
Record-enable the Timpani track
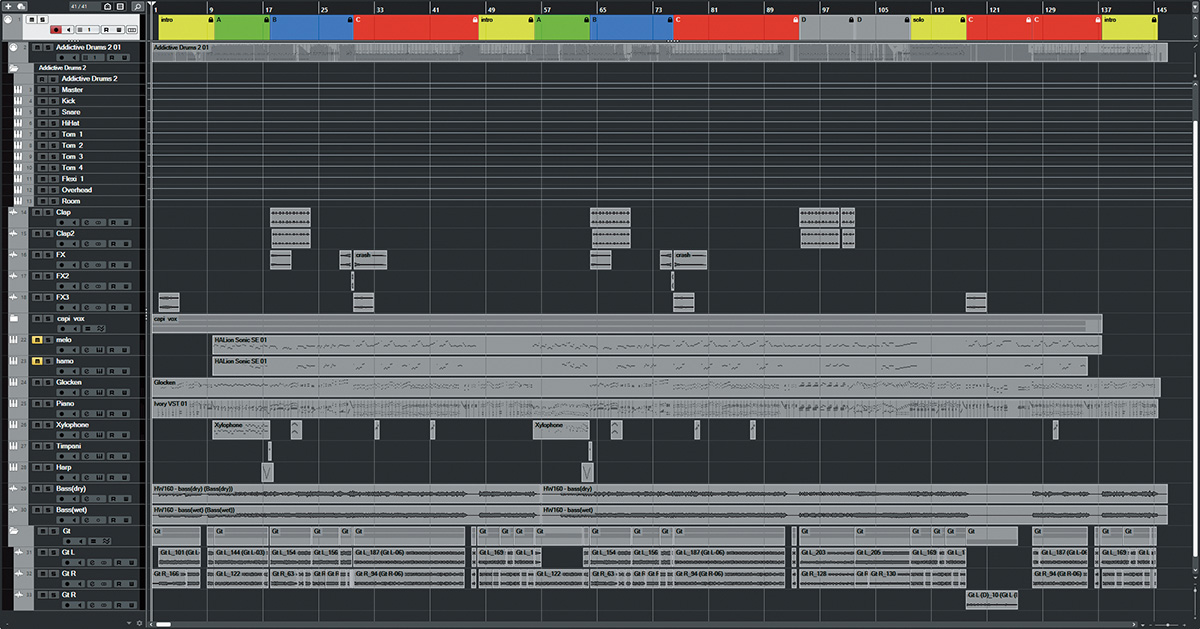tap(62, 456)
